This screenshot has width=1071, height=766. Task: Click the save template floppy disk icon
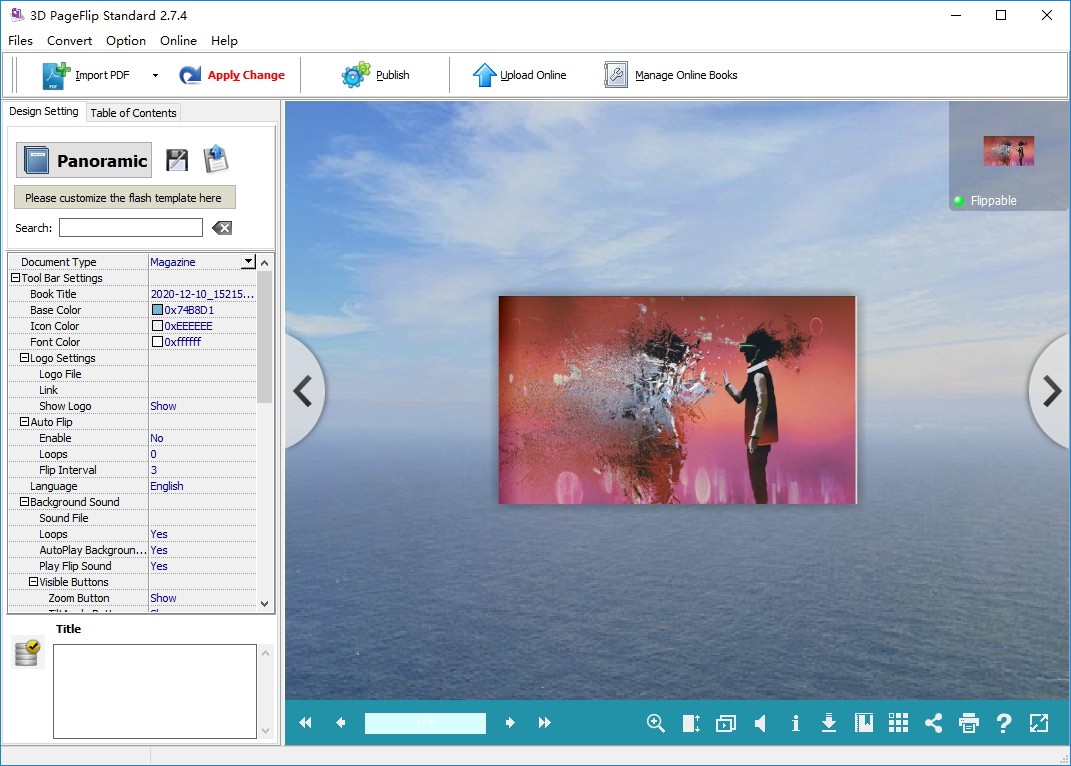177,160
